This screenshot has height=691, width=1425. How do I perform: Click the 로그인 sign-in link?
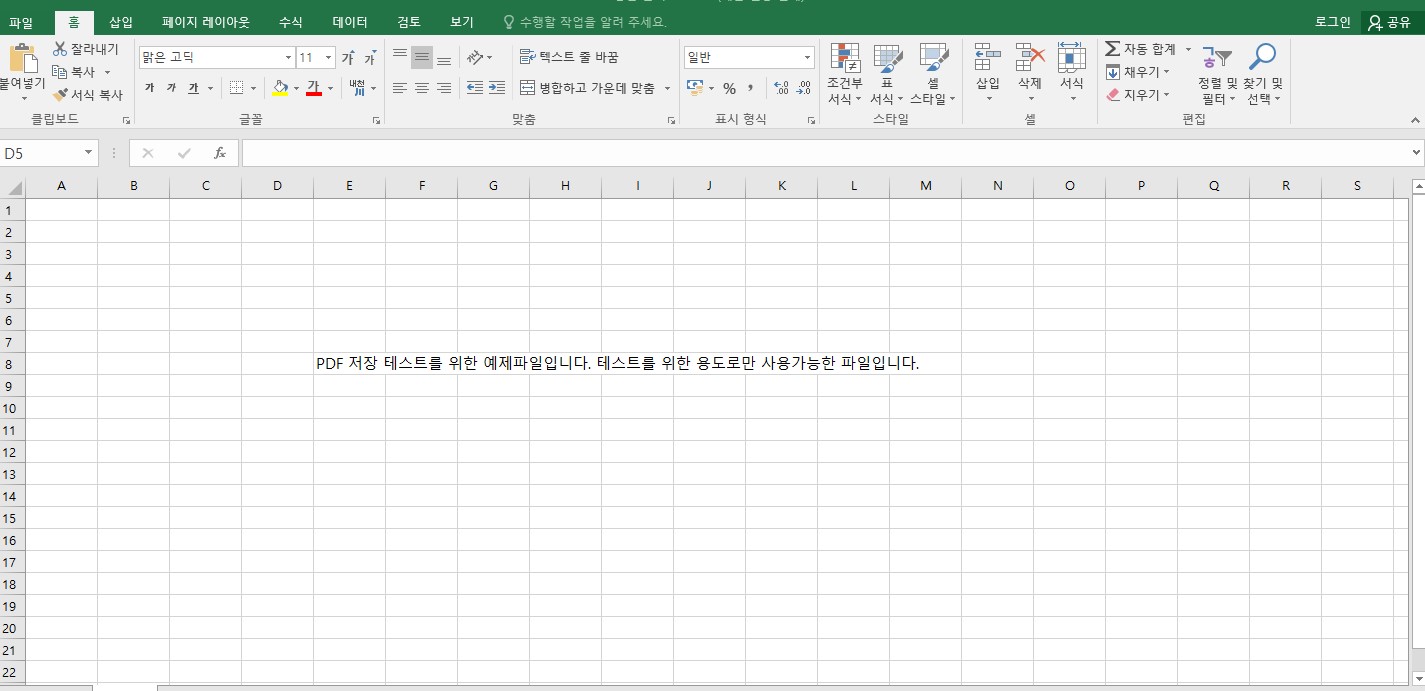tap(1331, 20)
